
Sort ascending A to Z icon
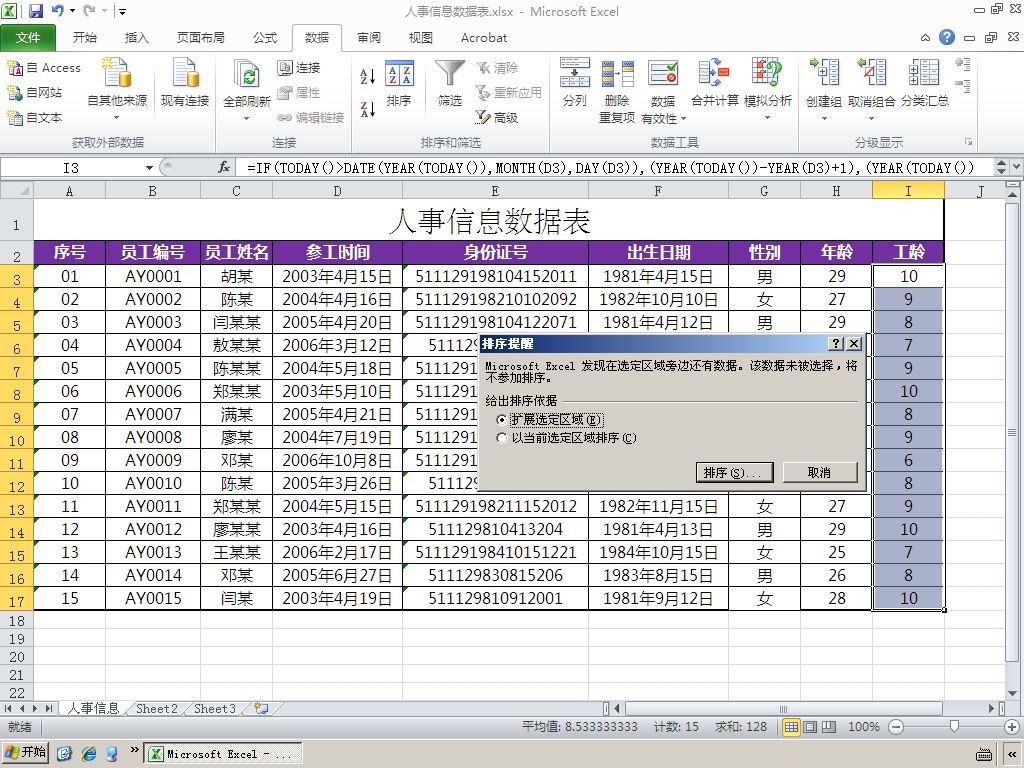click(368, 76)
